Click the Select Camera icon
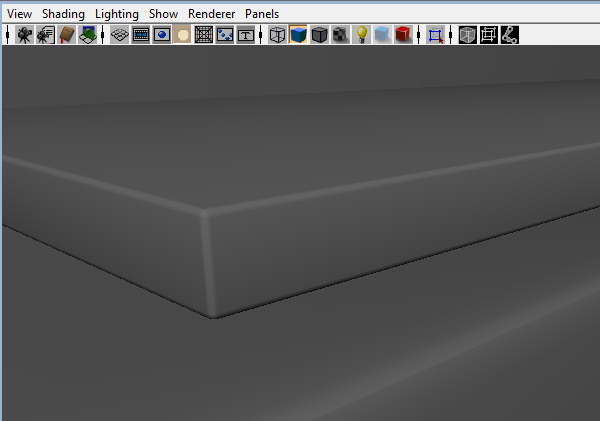This screenshot has width=600, height=421. 24,35
